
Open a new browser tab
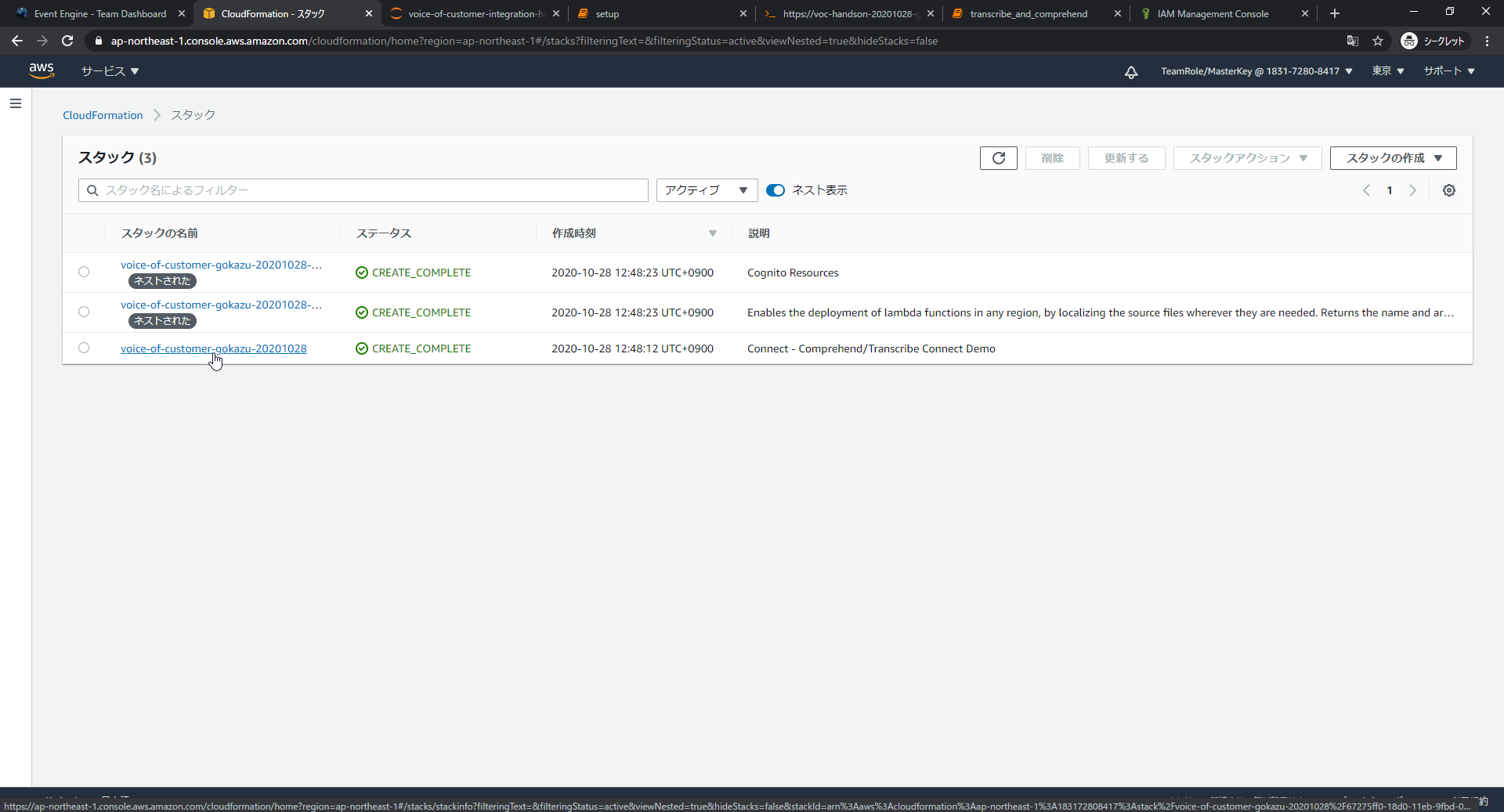point(1335,13)
